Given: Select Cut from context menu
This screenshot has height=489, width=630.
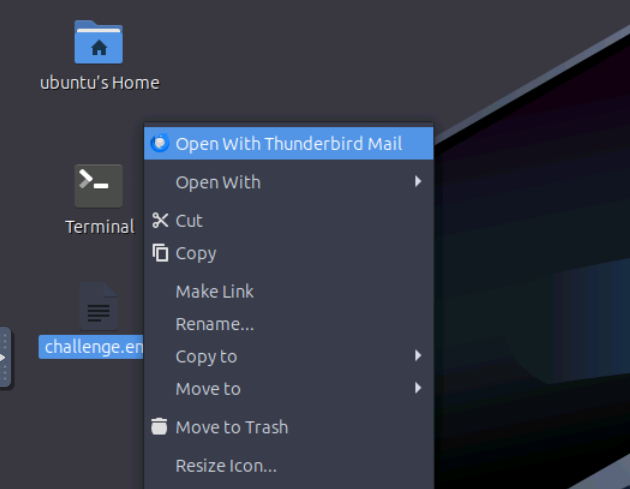Looking at the screenshot, I should [x=288, y=221].
